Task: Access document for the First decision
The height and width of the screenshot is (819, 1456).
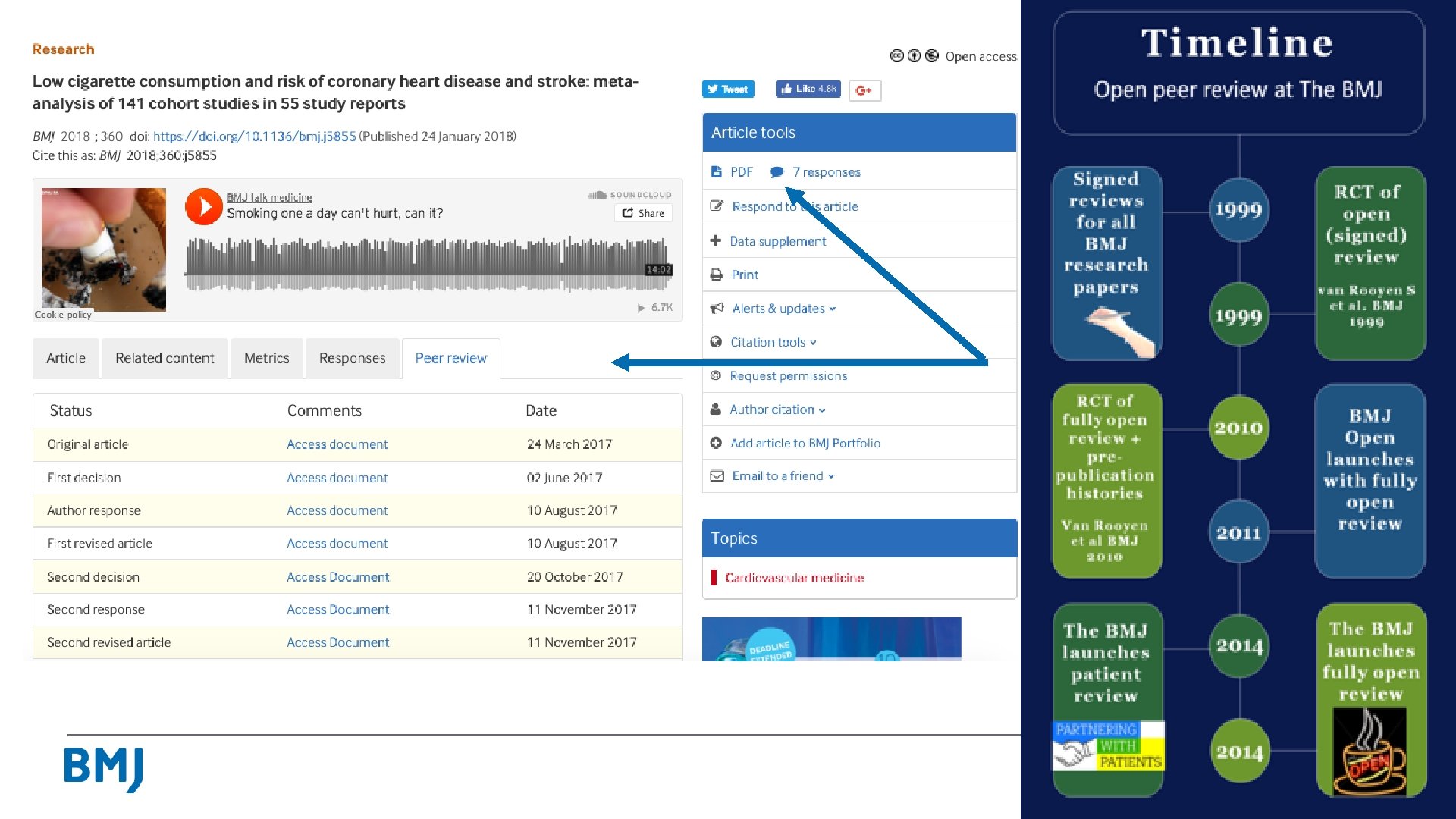Action: pos(337,478)
